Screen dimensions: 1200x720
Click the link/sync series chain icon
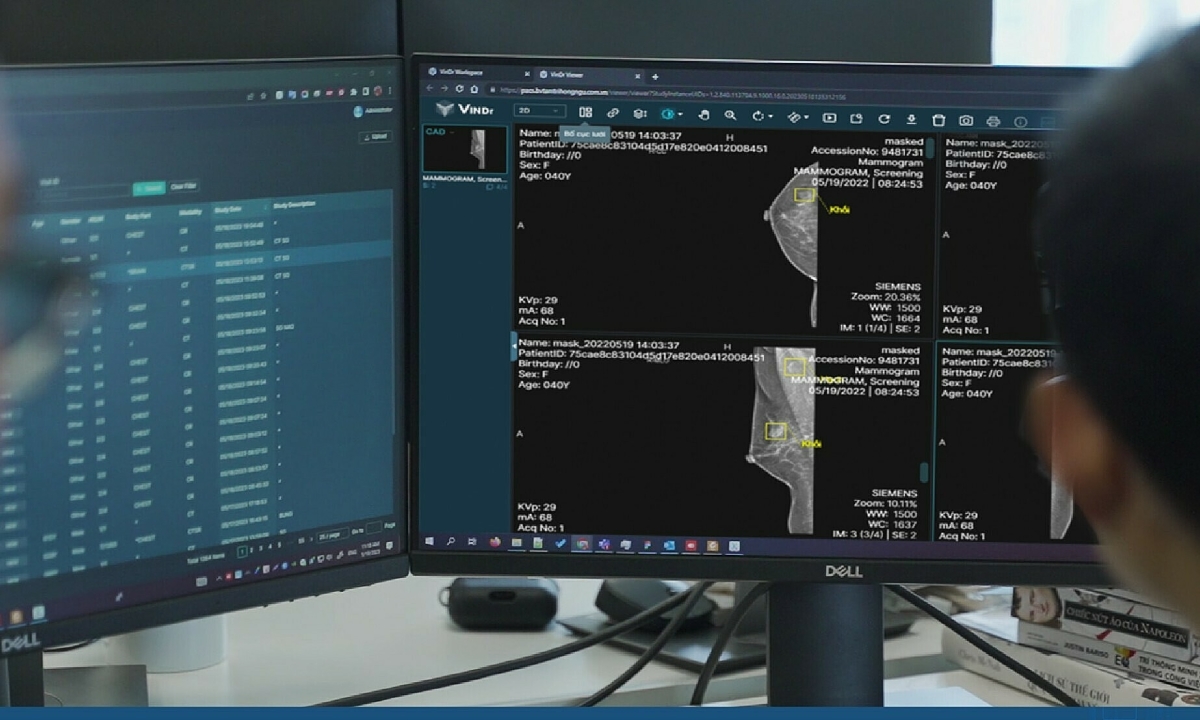[613, 114]
